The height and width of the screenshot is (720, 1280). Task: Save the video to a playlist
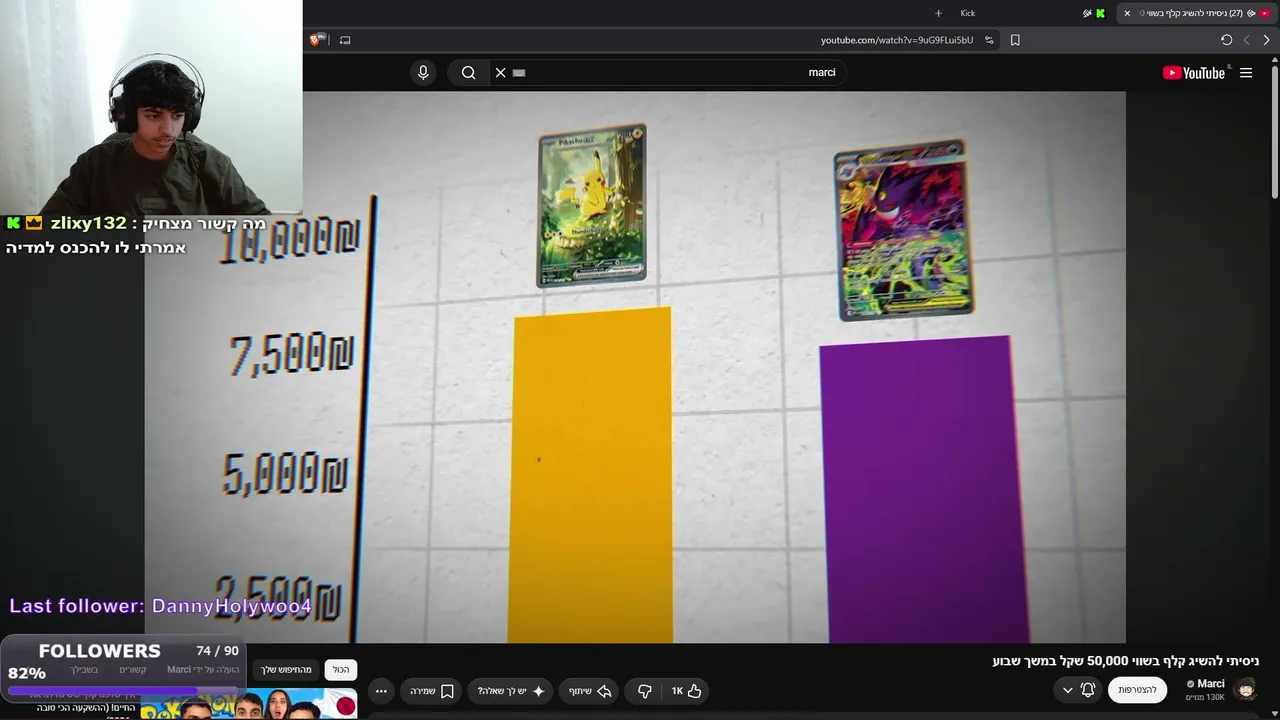tap(432, 691)
